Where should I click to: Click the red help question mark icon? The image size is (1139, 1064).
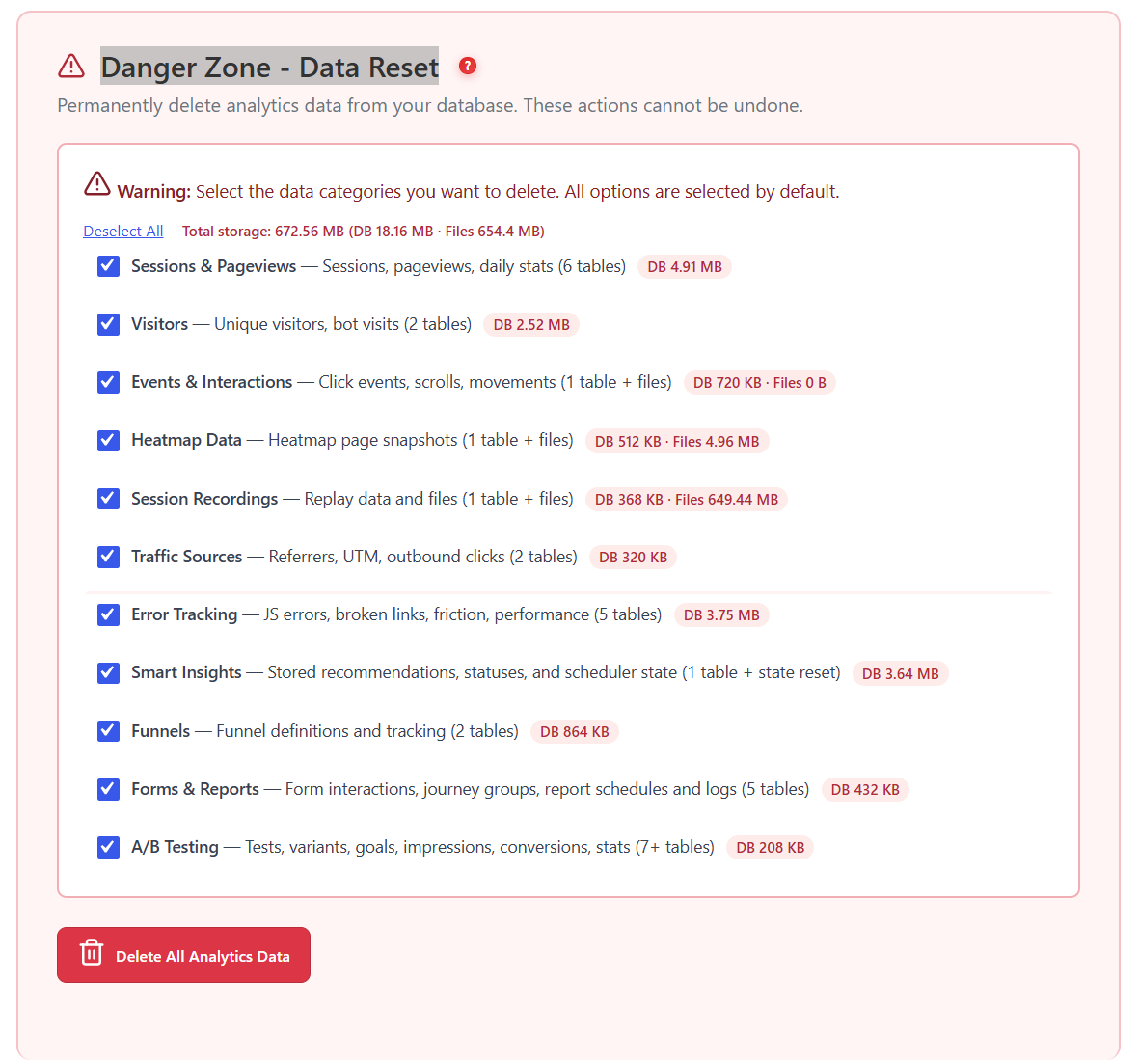point(468,67)
